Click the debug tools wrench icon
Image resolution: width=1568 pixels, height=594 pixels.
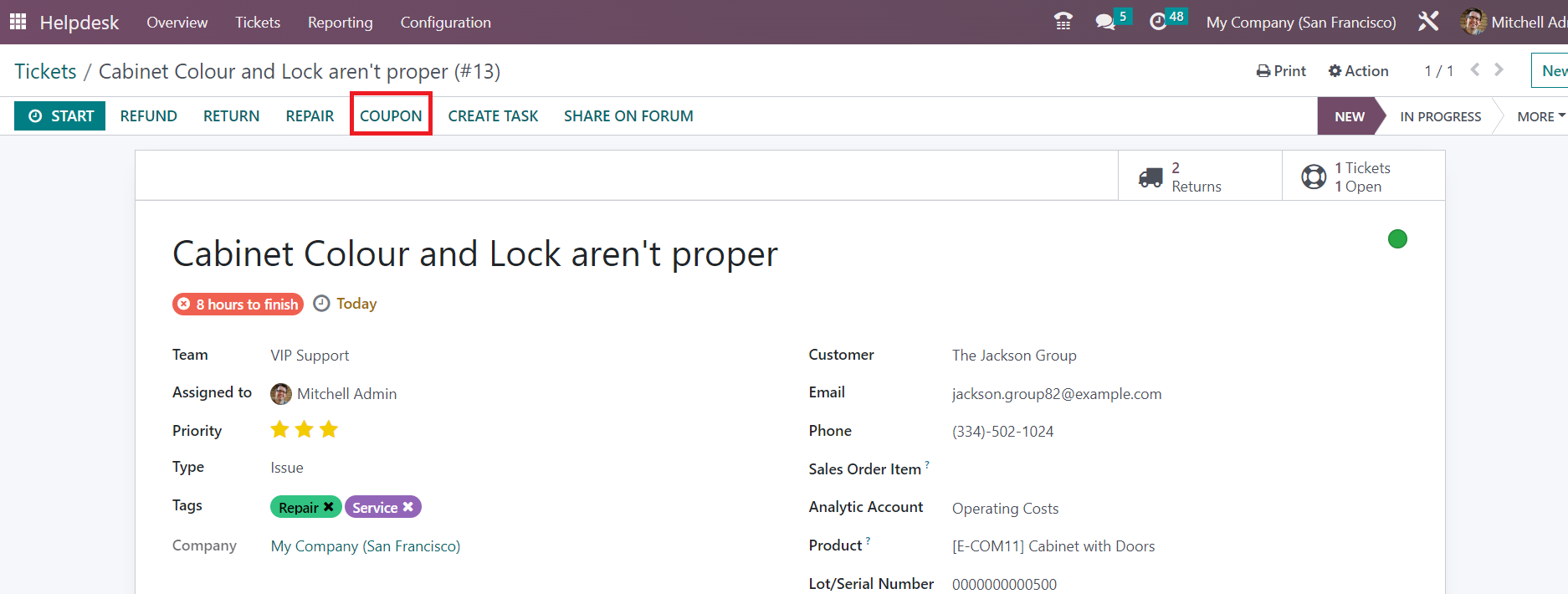1428,22
